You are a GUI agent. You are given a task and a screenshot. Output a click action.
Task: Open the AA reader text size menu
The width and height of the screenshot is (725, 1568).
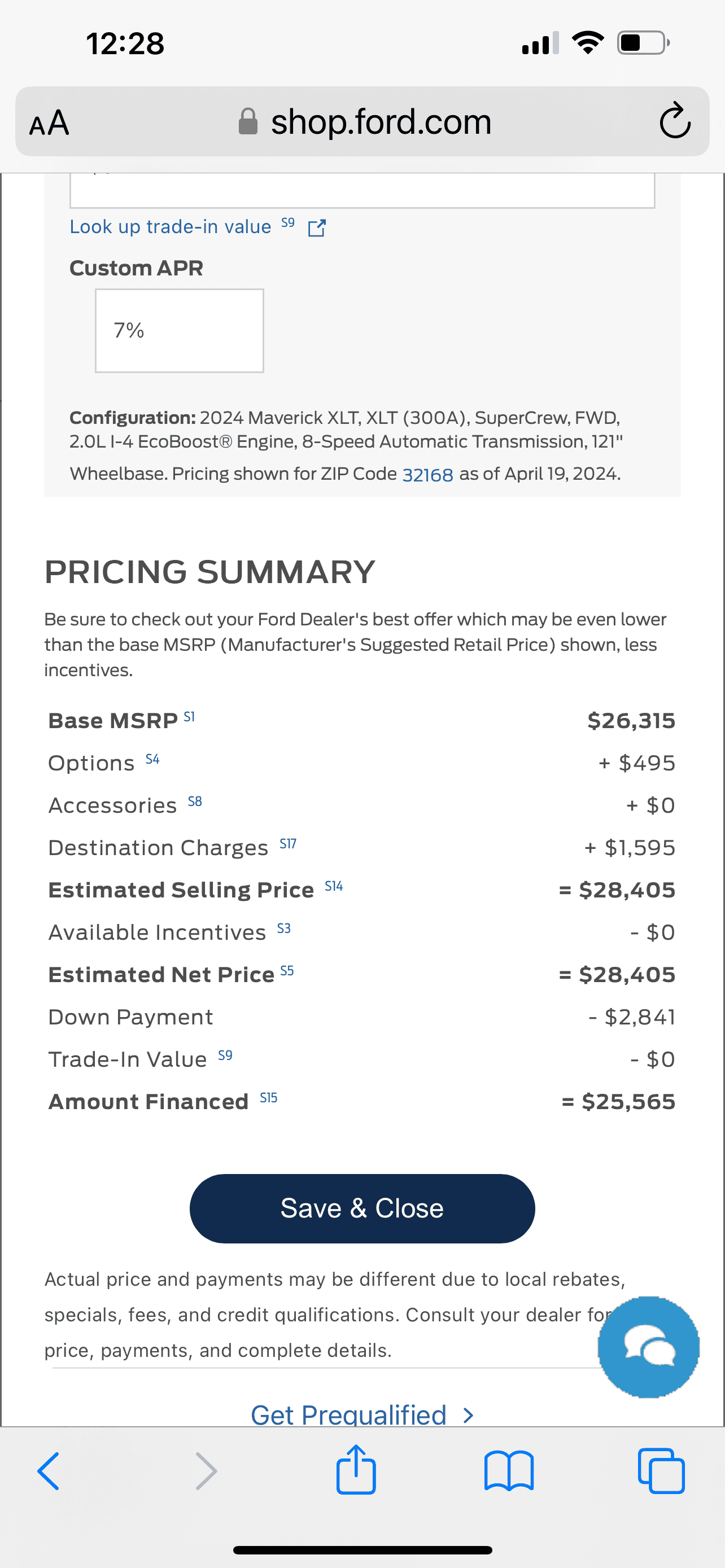pos(49,122)
